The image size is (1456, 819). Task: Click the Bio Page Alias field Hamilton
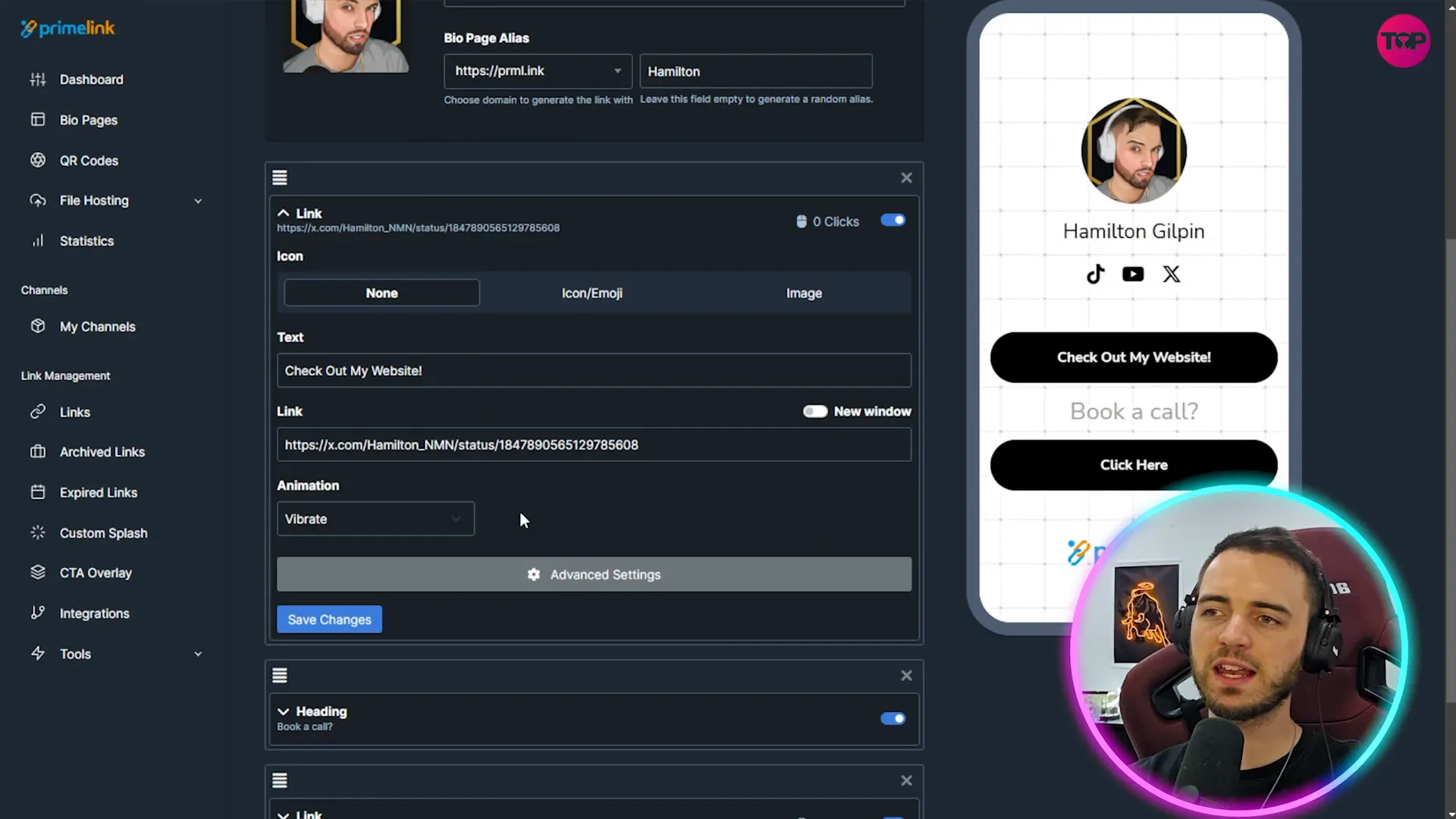pos(756,71)
